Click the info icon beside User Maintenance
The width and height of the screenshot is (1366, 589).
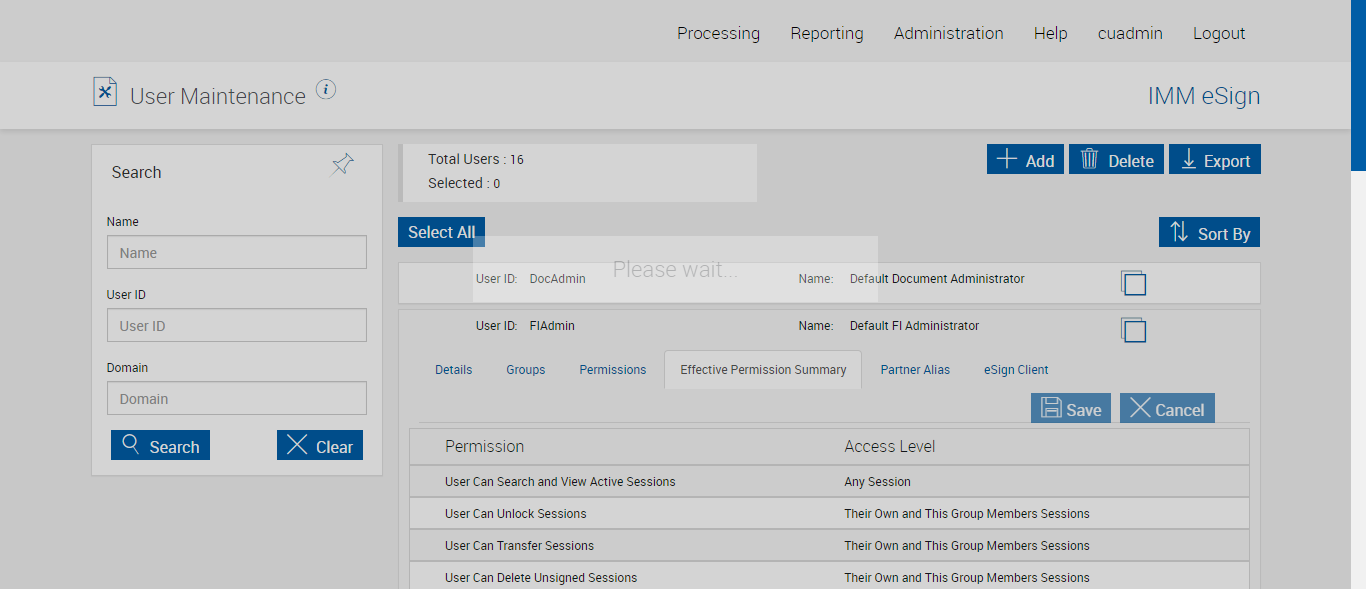(x=326, y=90)
